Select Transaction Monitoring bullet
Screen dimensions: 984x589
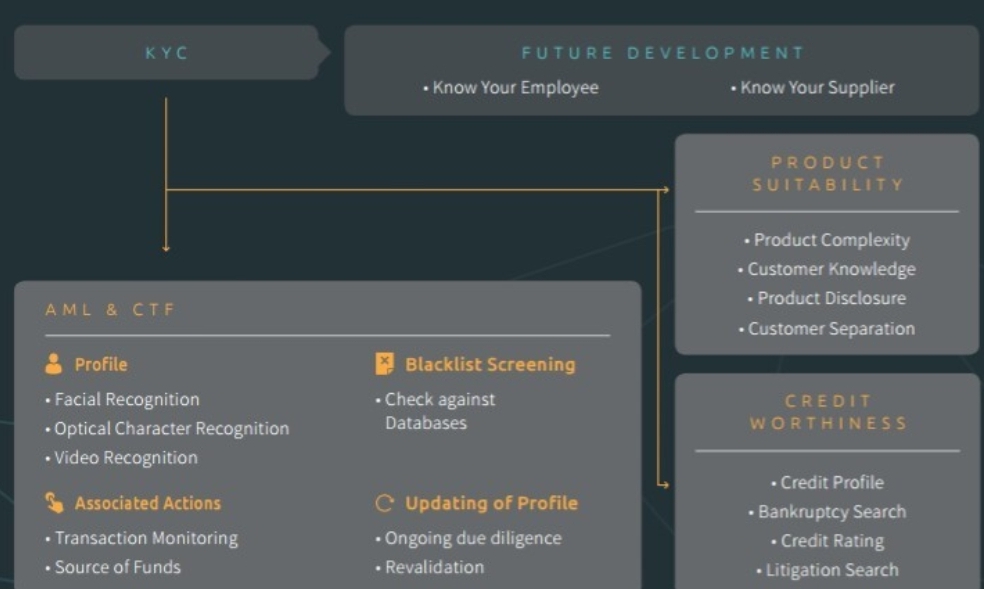pos(142,538)
